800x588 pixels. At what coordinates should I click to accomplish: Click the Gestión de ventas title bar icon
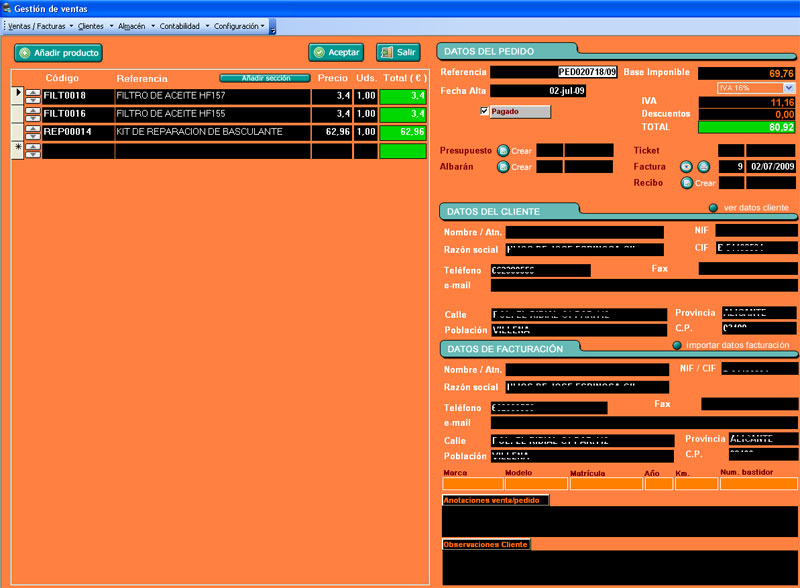tap(7, 8)
